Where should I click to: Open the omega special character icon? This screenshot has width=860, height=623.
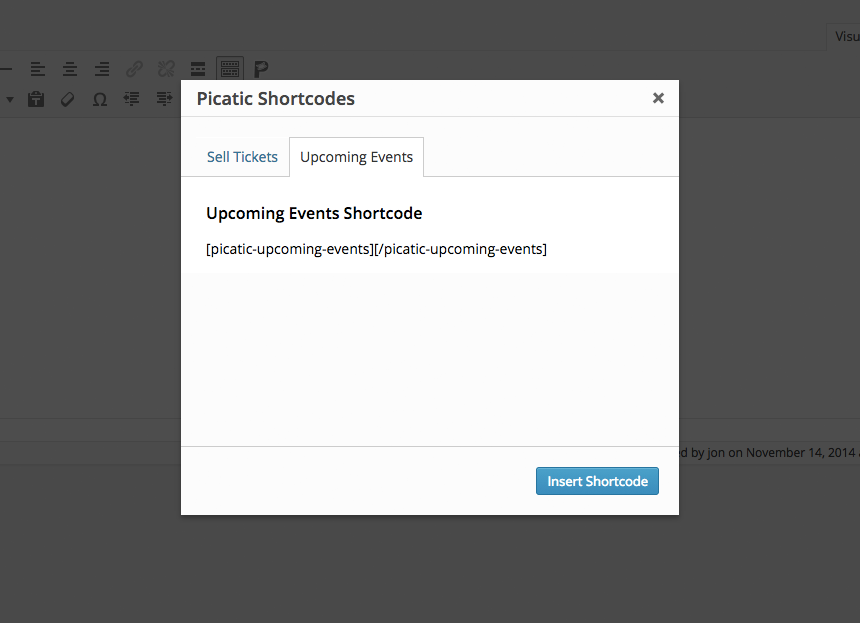(x=100, y=99)
